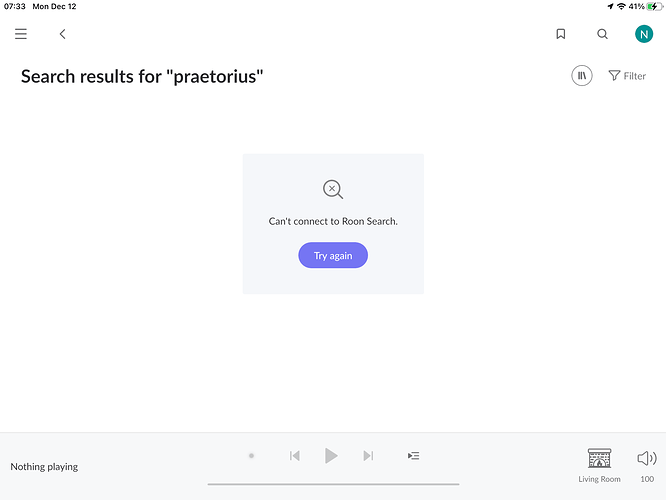Click the search magnifier icon
Image resolution: width=666 pixels, height=500 pixels.
point(602,34)
